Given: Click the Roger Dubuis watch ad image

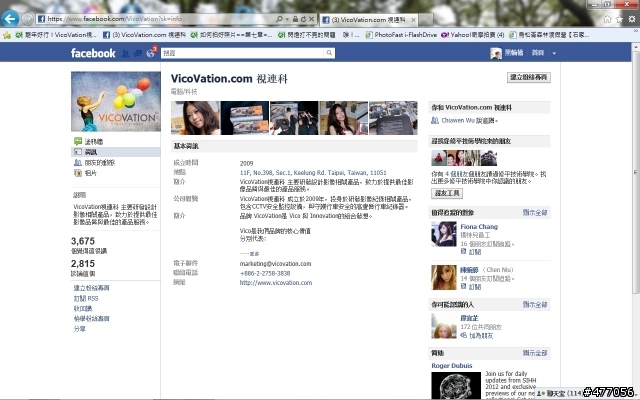Looking at the screenshot, I should (456, 386).
